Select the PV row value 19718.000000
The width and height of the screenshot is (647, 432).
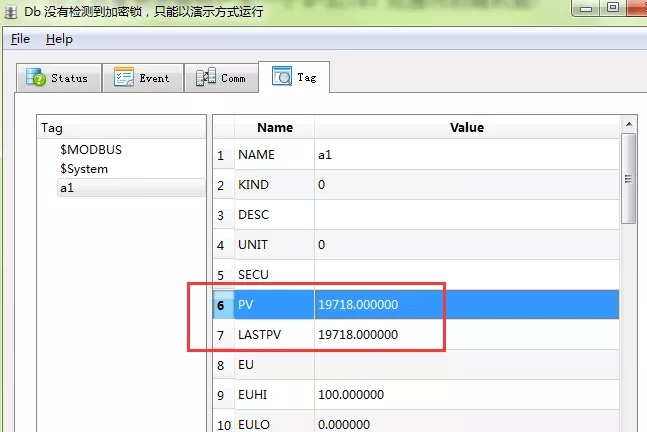pos(358,303)
